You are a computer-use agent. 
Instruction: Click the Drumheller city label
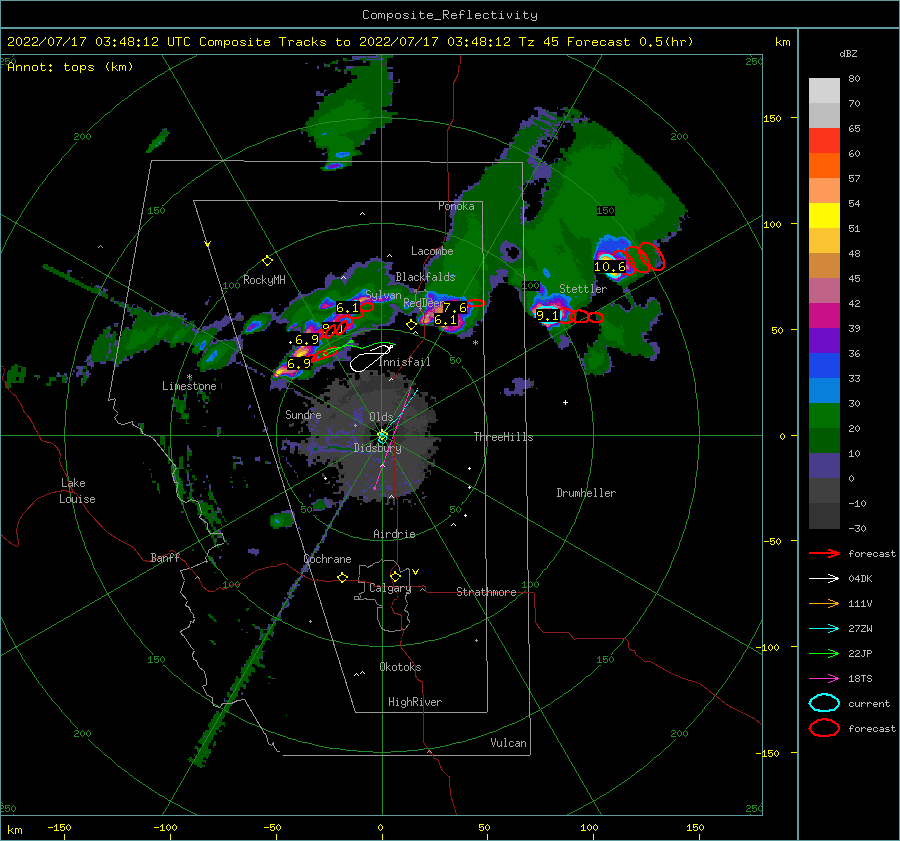coord(586,493)
